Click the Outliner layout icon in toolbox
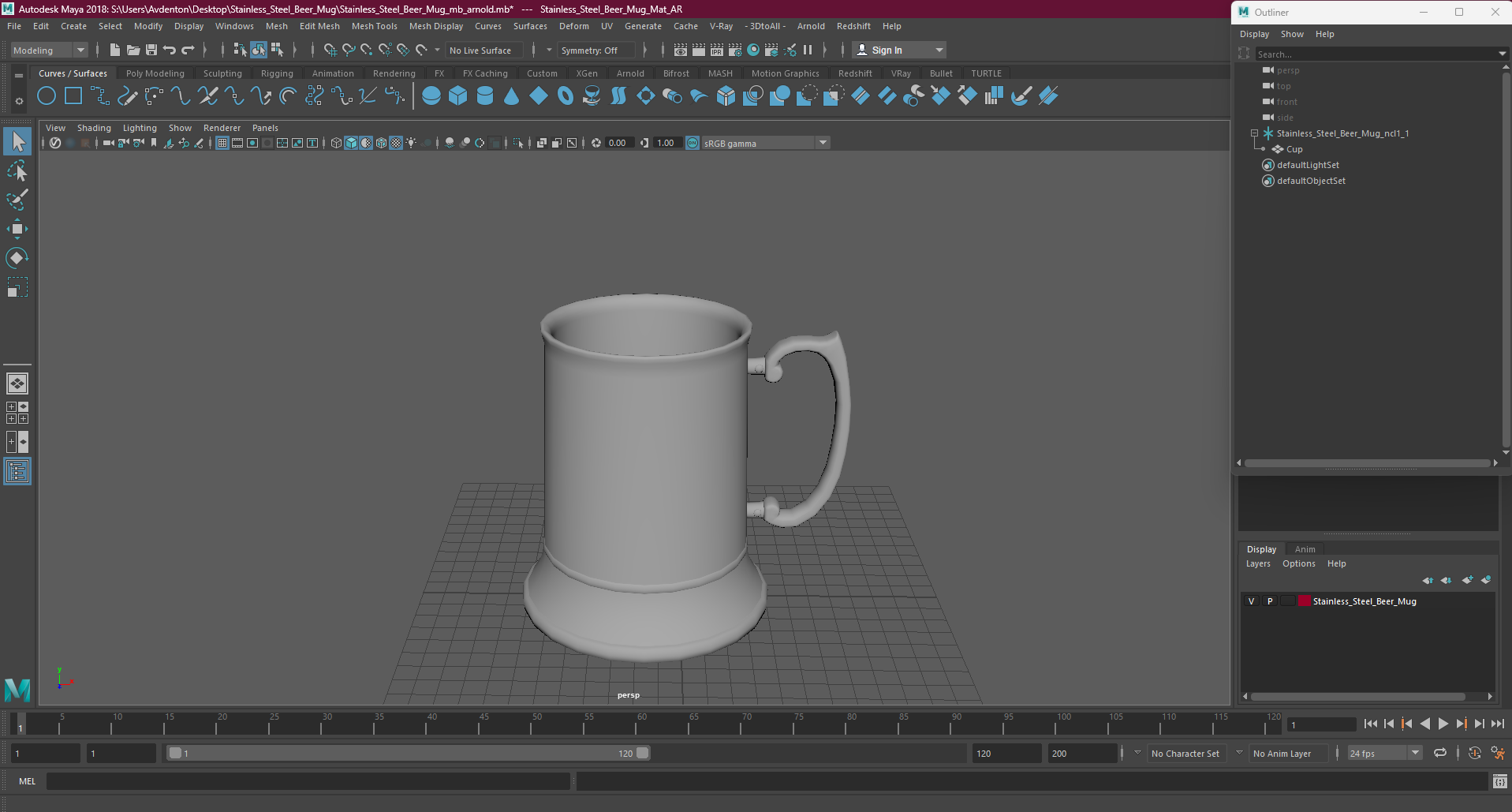Screen dimensions: 1512x812 click(17, 472)
